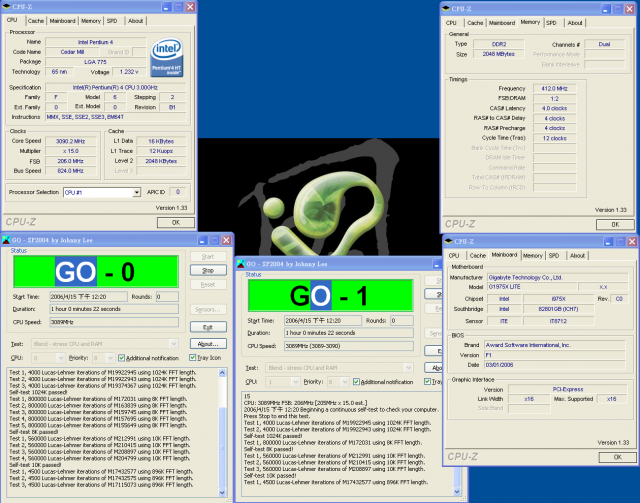Screen dimensions: 640x503
Task: Click memory Size 2048 MBytes value
Action: pos(499,54)
